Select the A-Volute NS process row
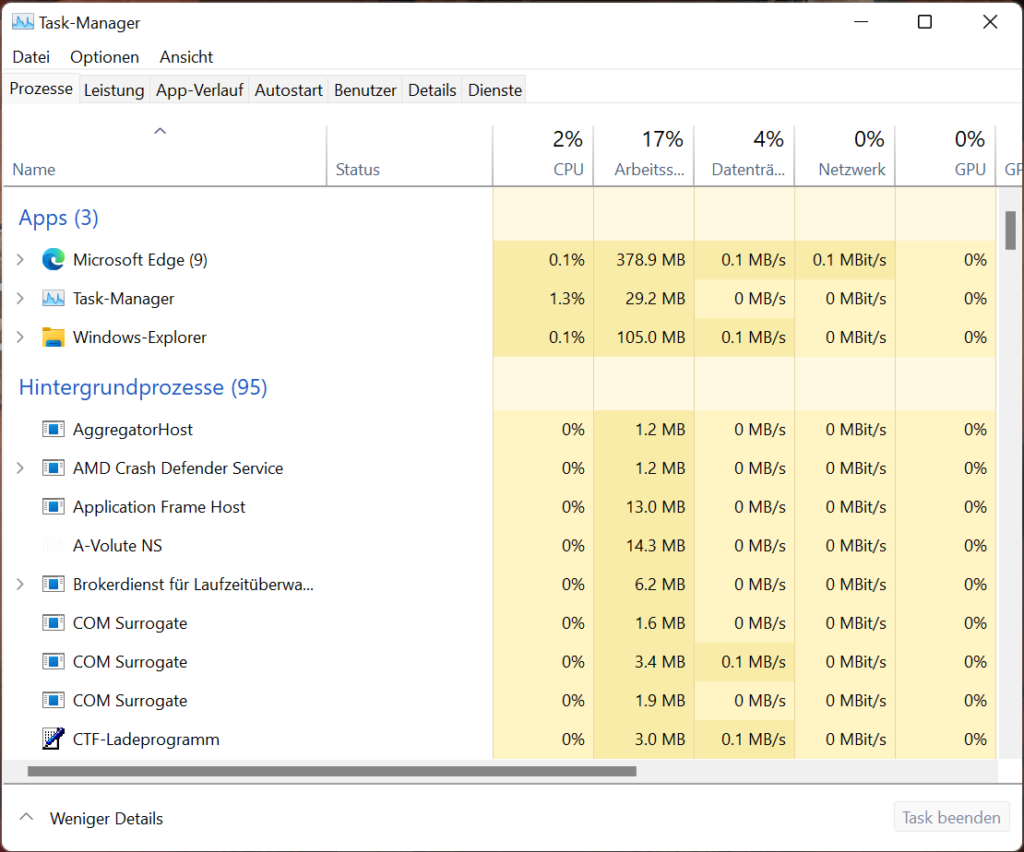 click(500, 545)
